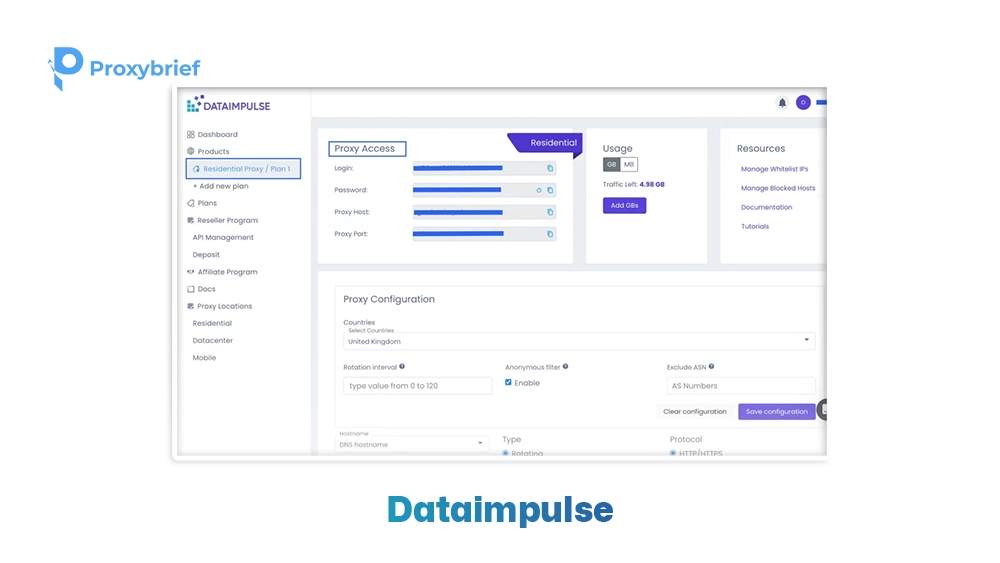Click the Traffic Left 4.98 GB text
1000x563 pixels.
pos(633,184)
